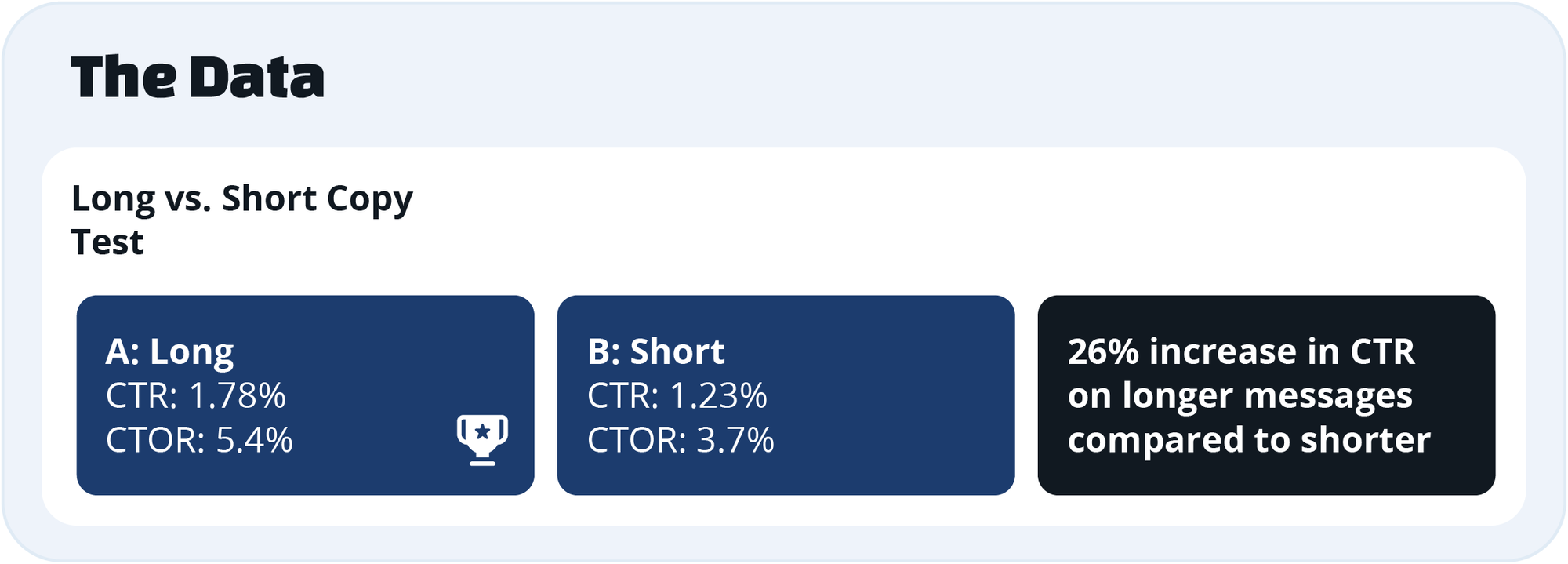The image size is (1568, 564).
Task: Click the "CTOR: 5.4%" value
Action: (199, 440)
